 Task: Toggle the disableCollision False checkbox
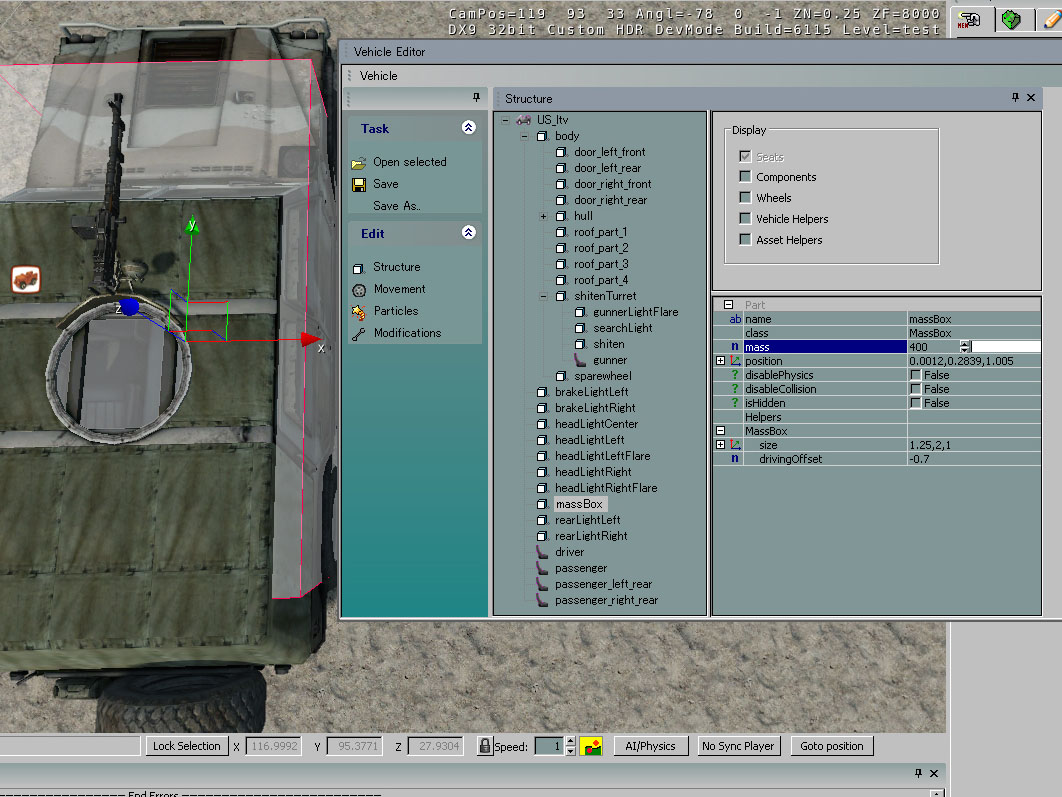[x=916, y=389]
